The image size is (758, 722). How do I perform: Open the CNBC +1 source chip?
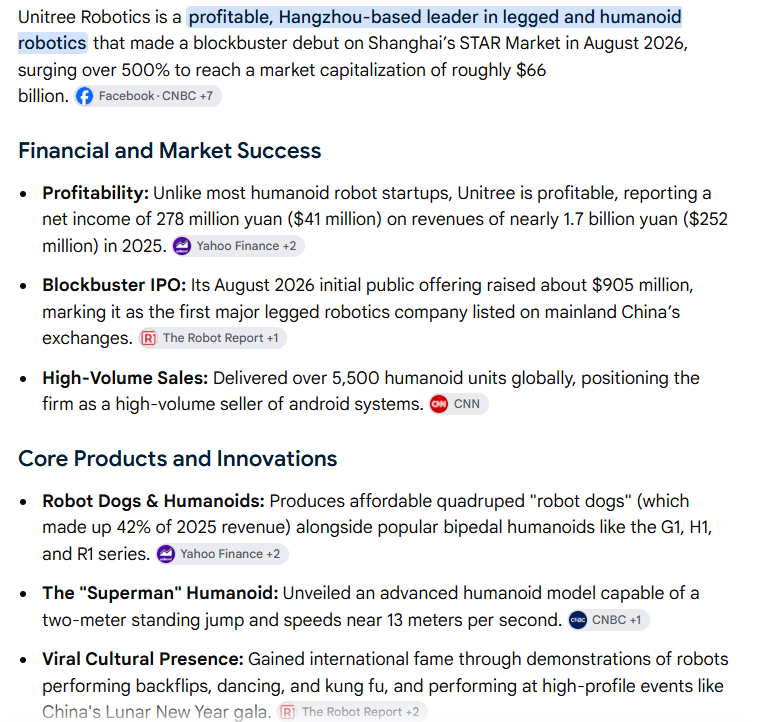click(x=608, y=620)
